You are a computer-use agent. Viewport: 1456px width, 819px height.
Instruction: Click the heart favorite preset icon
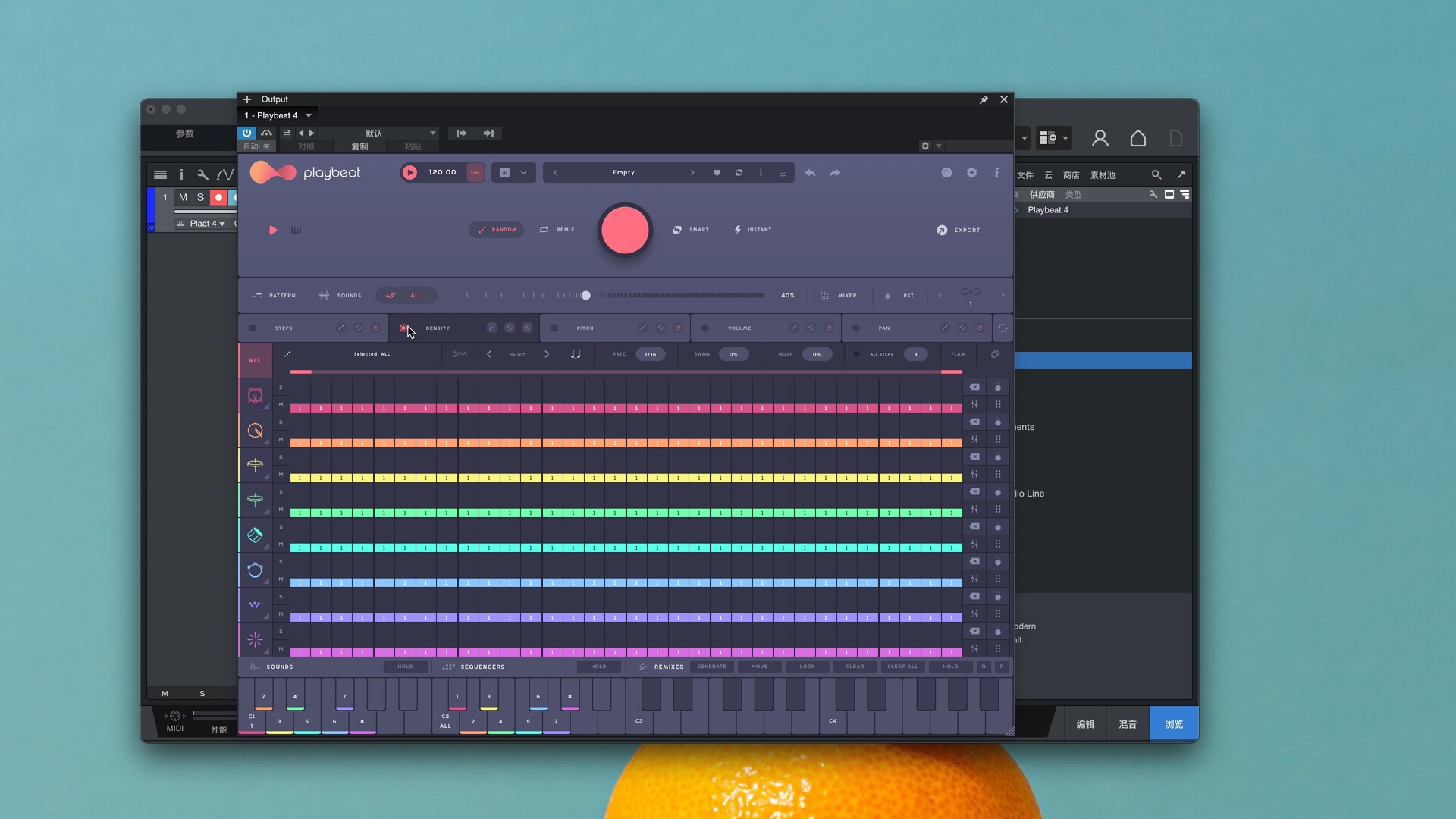[717, 173]
